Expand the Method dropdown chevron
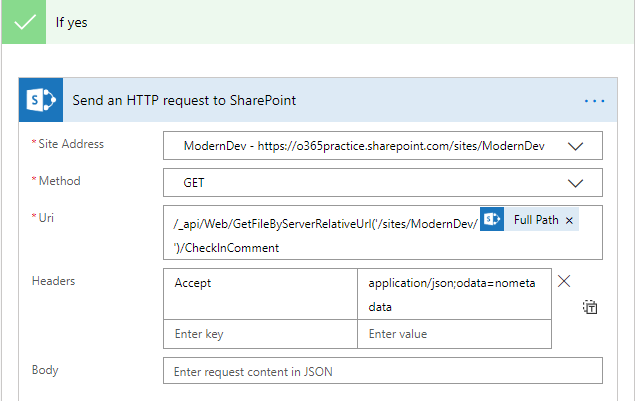This screenshot has height=401, width=635. pyautogui.click(x=575, y=183)
